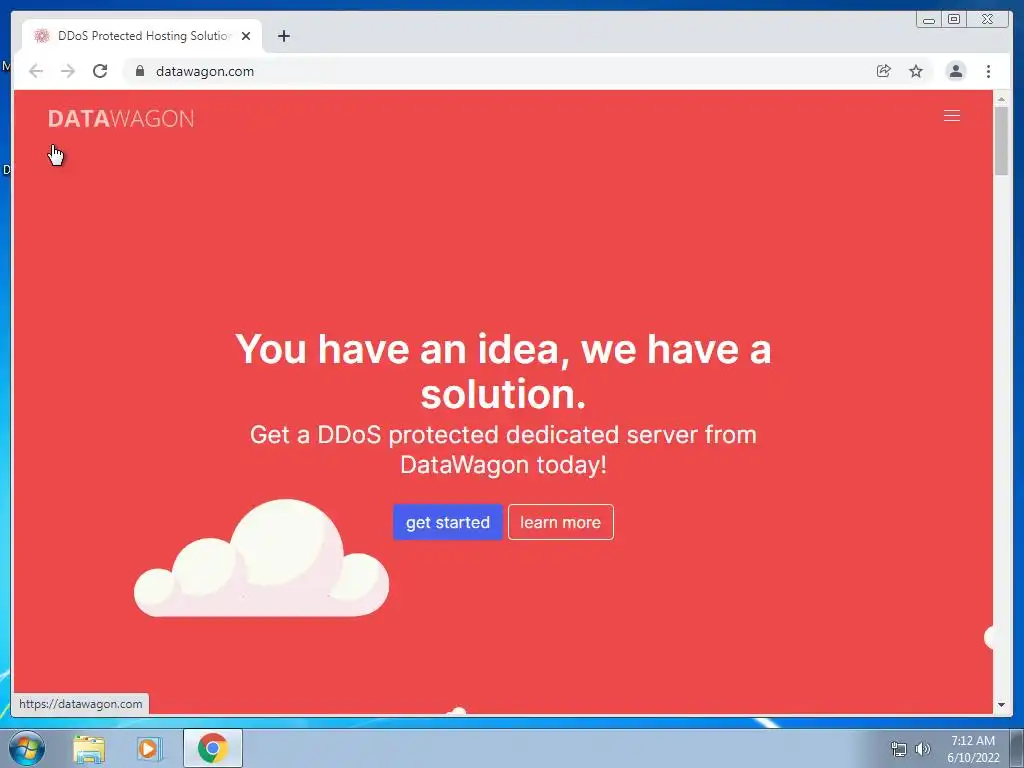Click the blue get started button
This screenshot has height=768, width=1024.
[447, 522]
